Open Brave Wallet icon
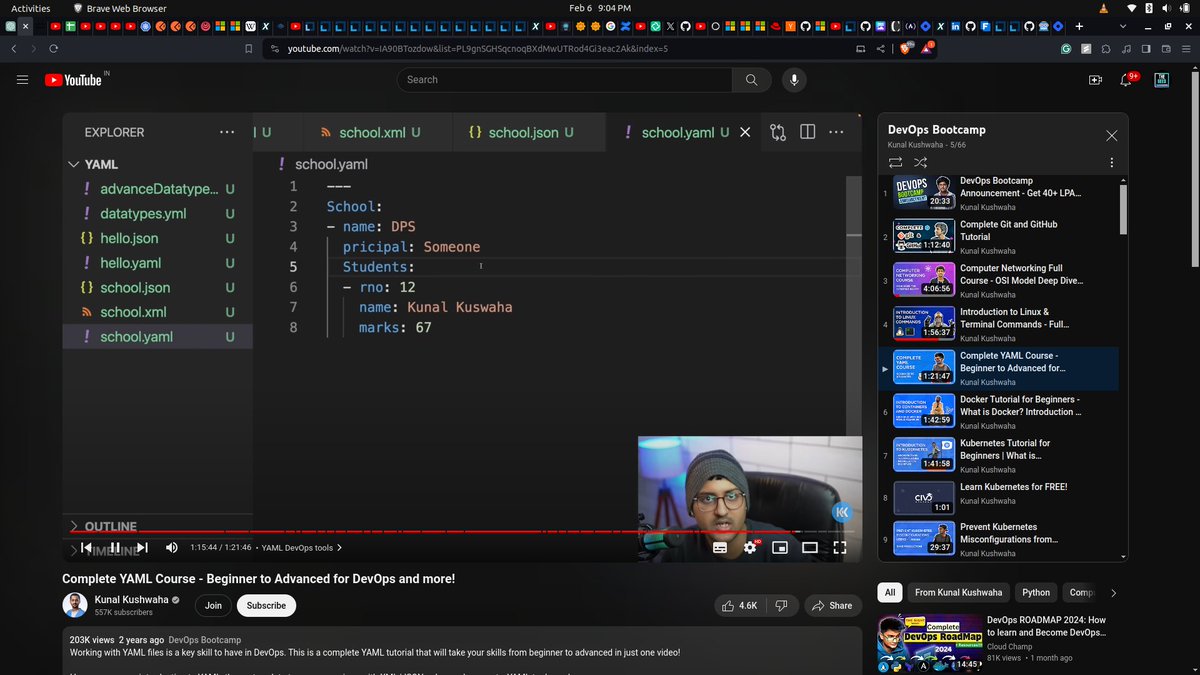 [1166, 48]
